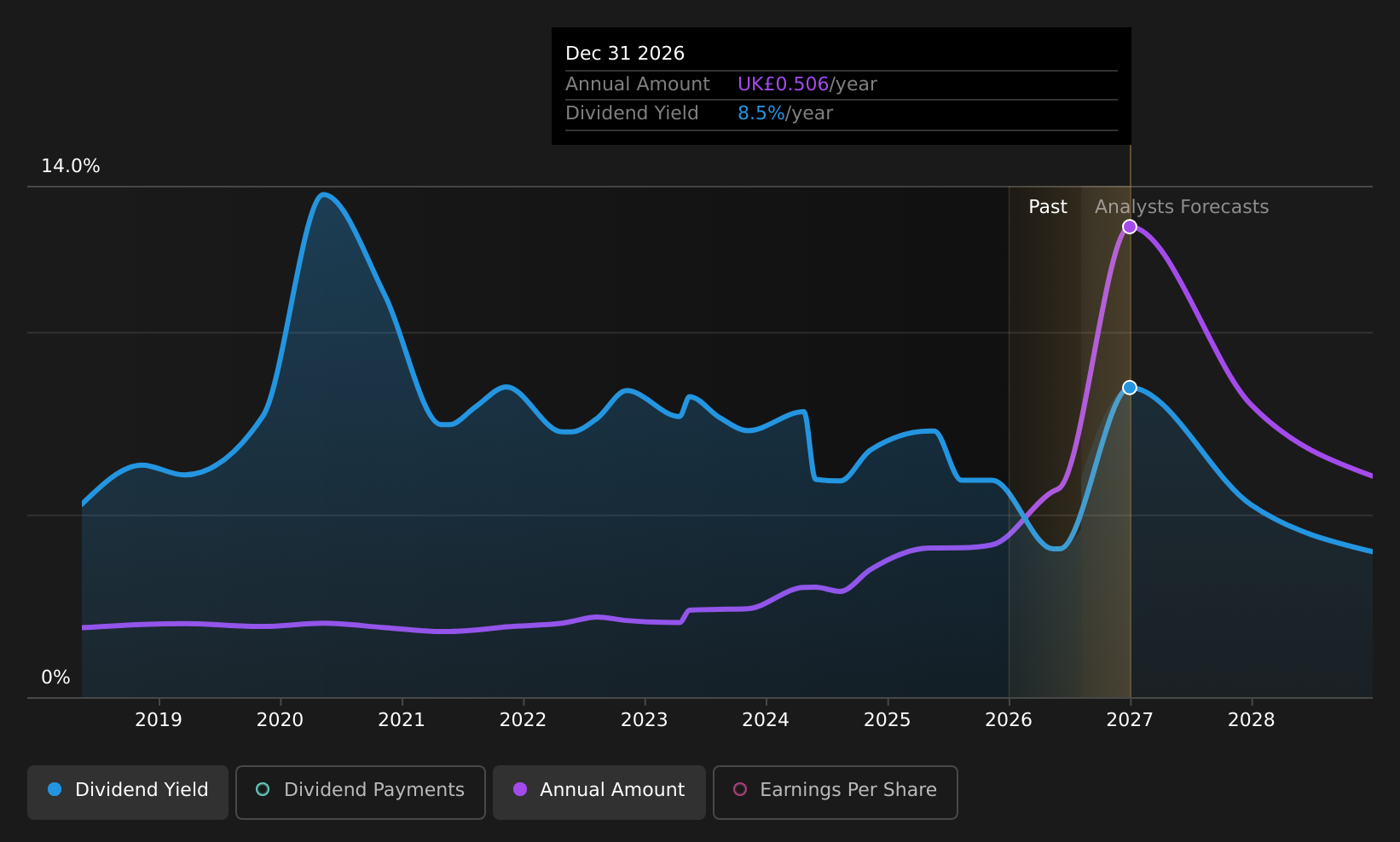Click the Past region label
Viewport: 1400px width, 842px height.
coord(1048,207)
